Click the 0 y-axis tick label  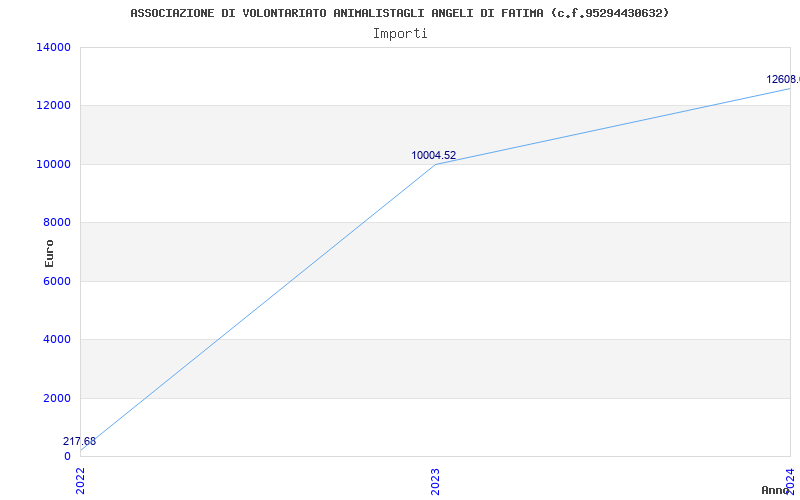tap(67, 456)
